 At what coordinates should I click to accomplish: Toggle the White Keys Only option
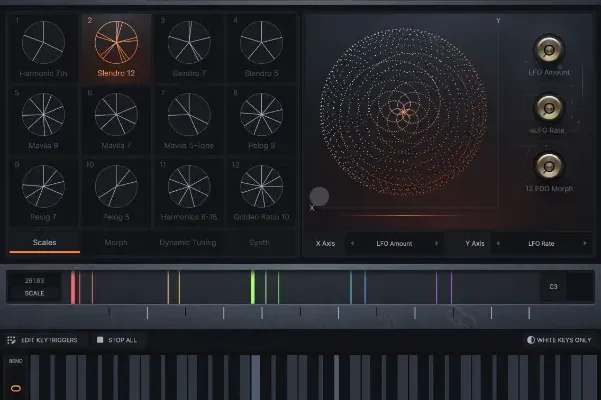tap(558, 340)
